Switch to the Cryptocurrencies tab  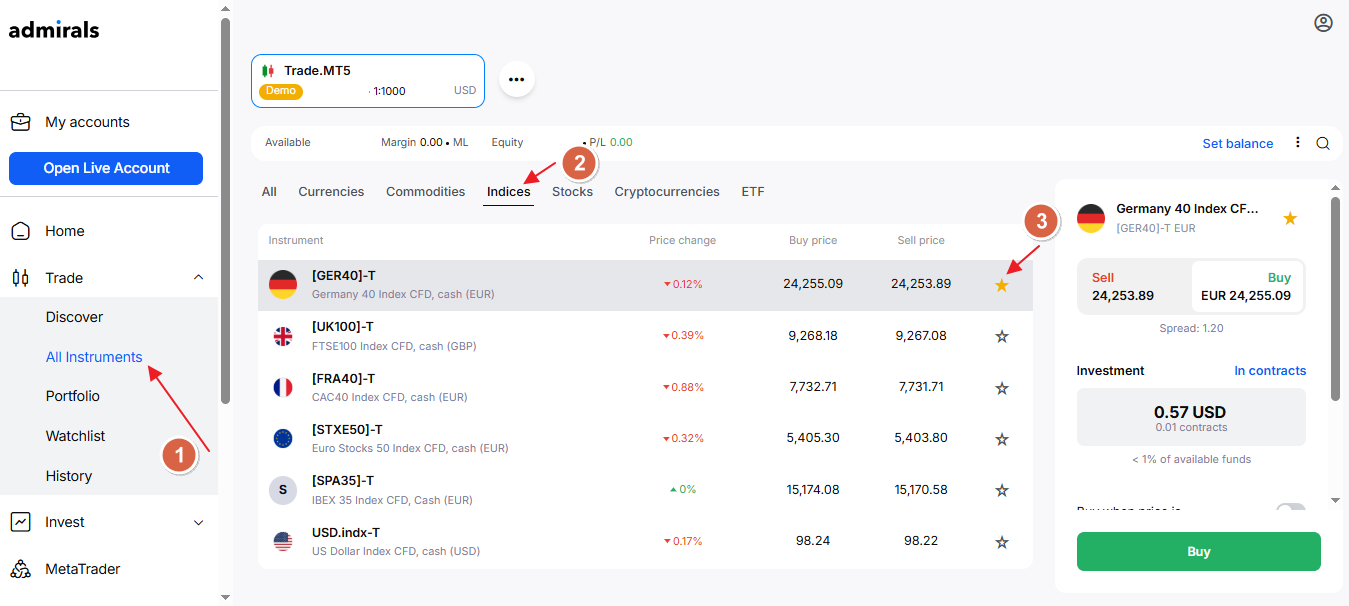point(667,192)
